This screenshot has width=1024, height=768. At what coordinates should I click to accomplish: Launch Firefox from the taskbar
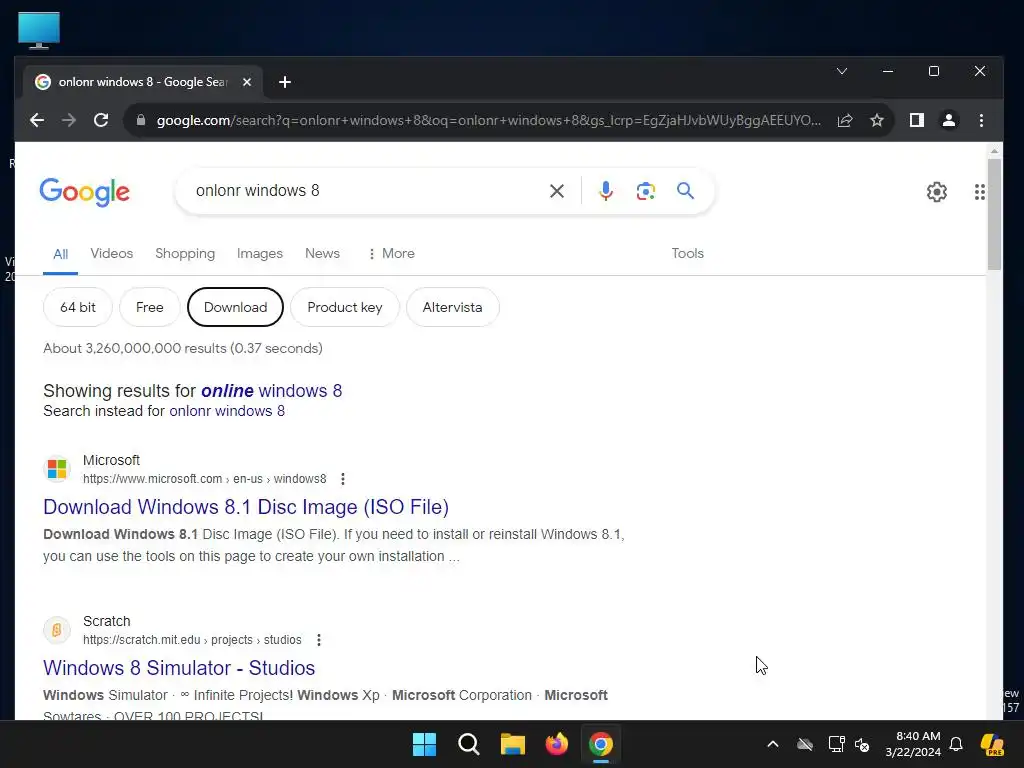(556, 744)
